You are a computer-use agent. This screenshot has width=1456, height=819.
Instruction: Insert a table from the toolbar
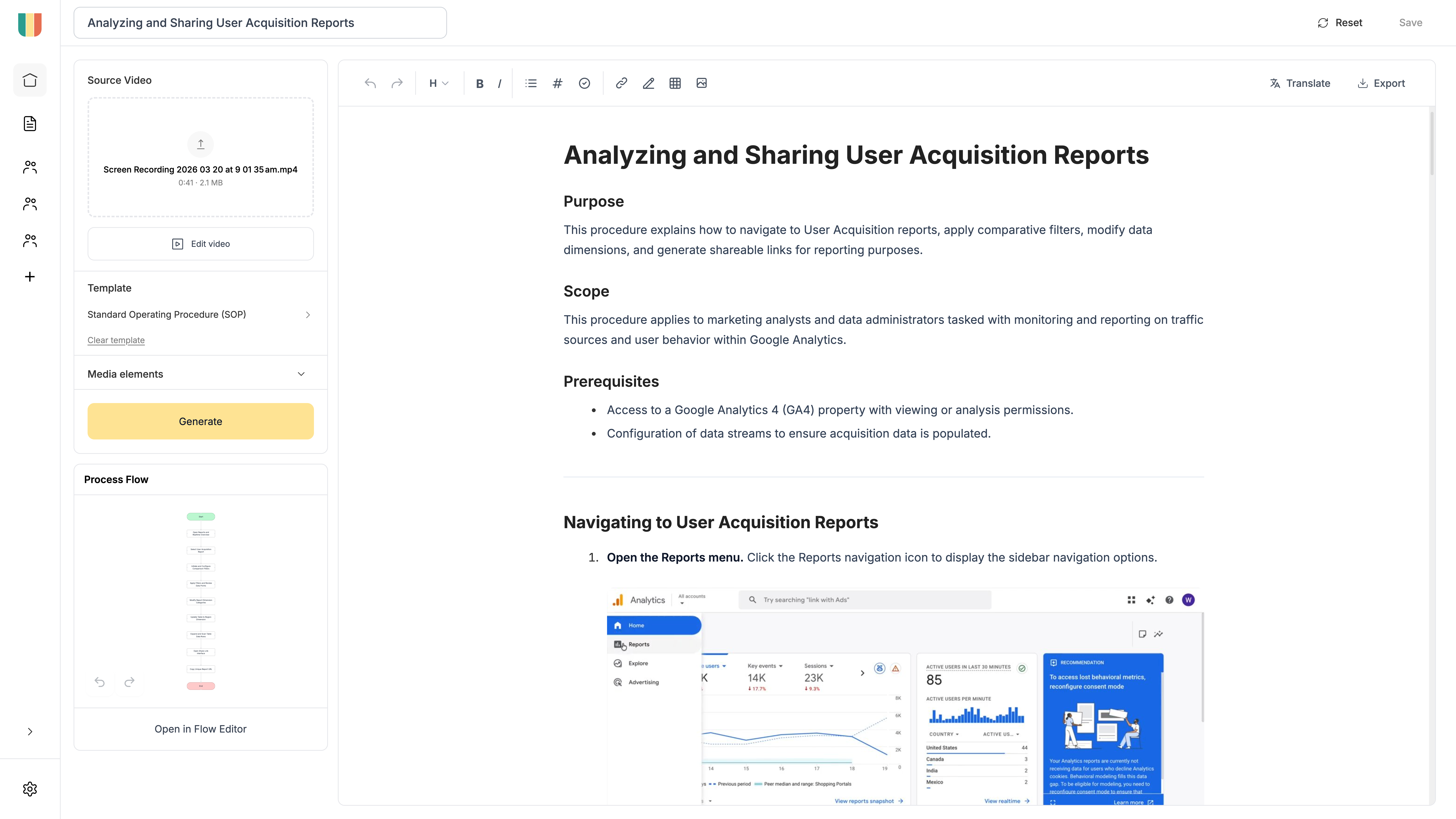(675, 84)
